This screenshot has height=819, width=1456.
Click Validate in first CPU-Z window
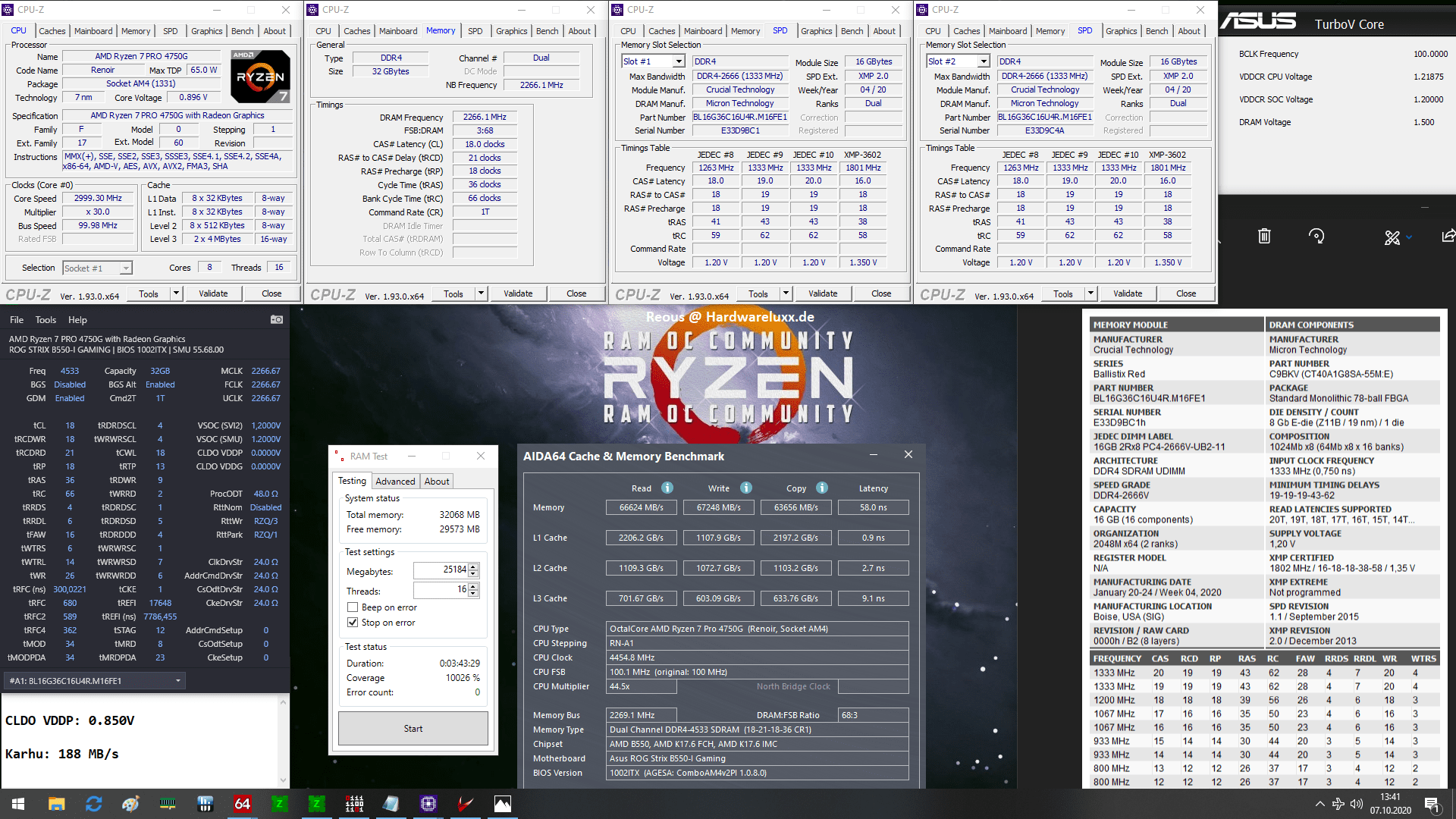coord(213,293)
